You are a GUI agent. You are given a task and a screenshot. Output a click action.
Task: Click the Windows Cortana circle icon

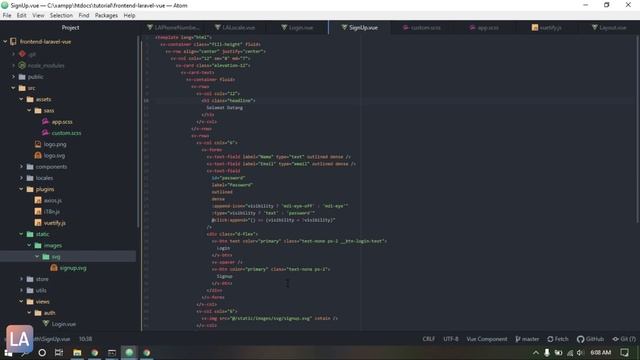click(42, 352)
